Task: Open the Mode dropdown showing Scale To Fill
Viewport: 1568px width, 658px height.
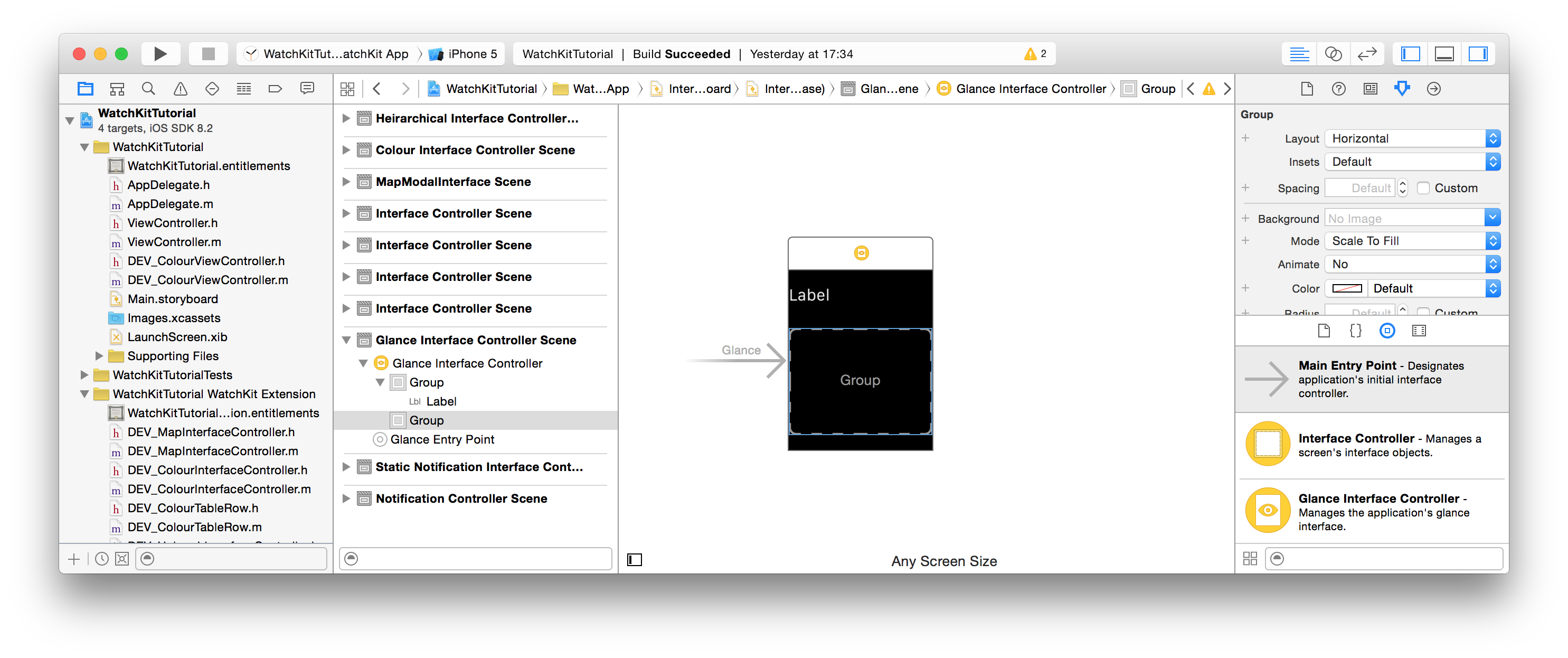Action: [x=1412, y=241]
